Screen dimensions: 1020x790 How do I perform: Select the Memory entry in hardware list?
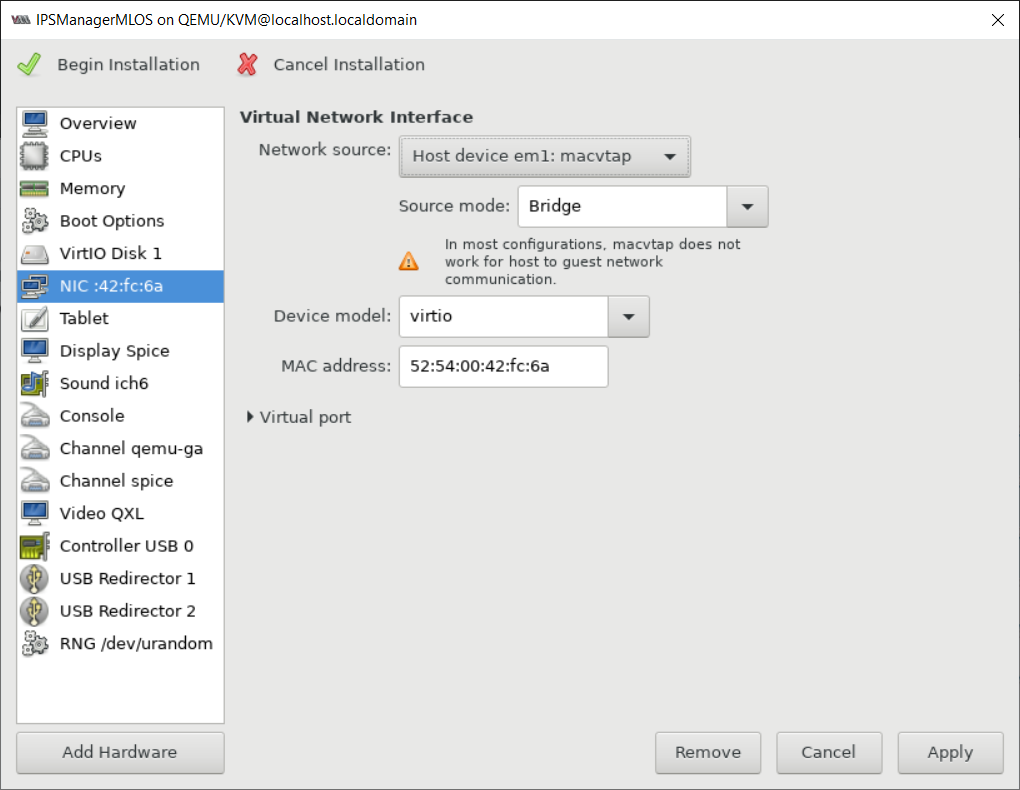click(x=120, y=188)
